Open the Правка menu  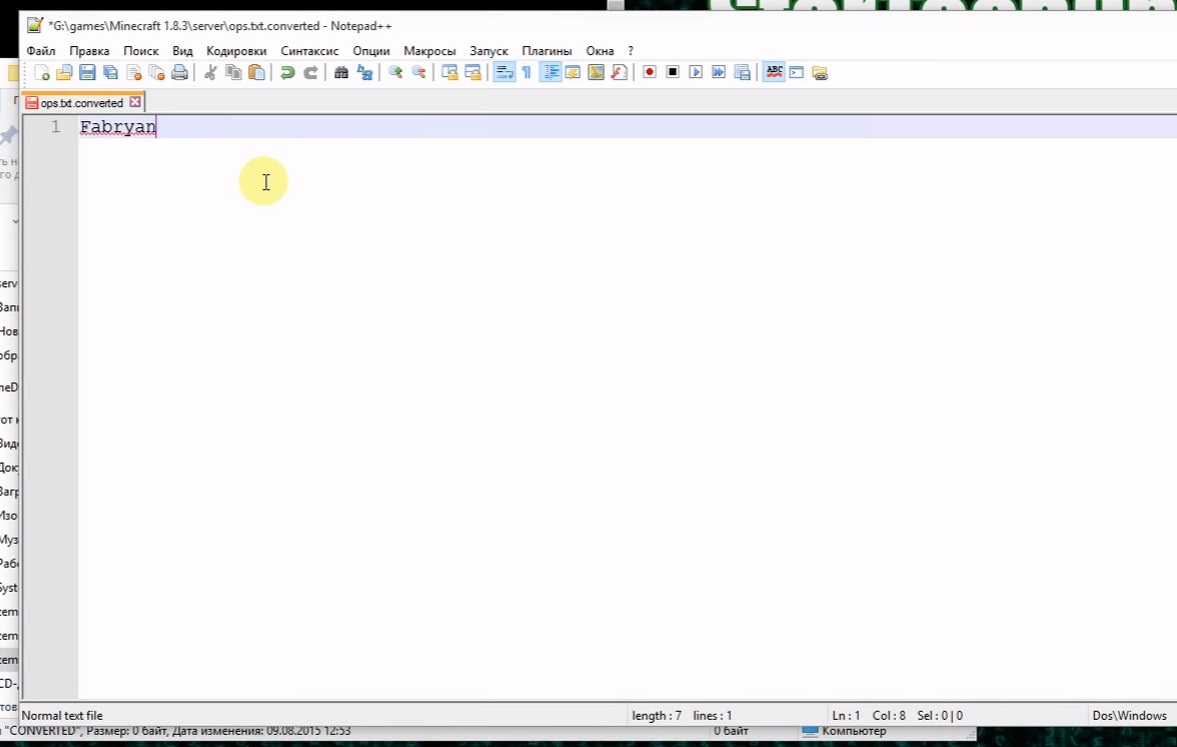click(89, 51)
